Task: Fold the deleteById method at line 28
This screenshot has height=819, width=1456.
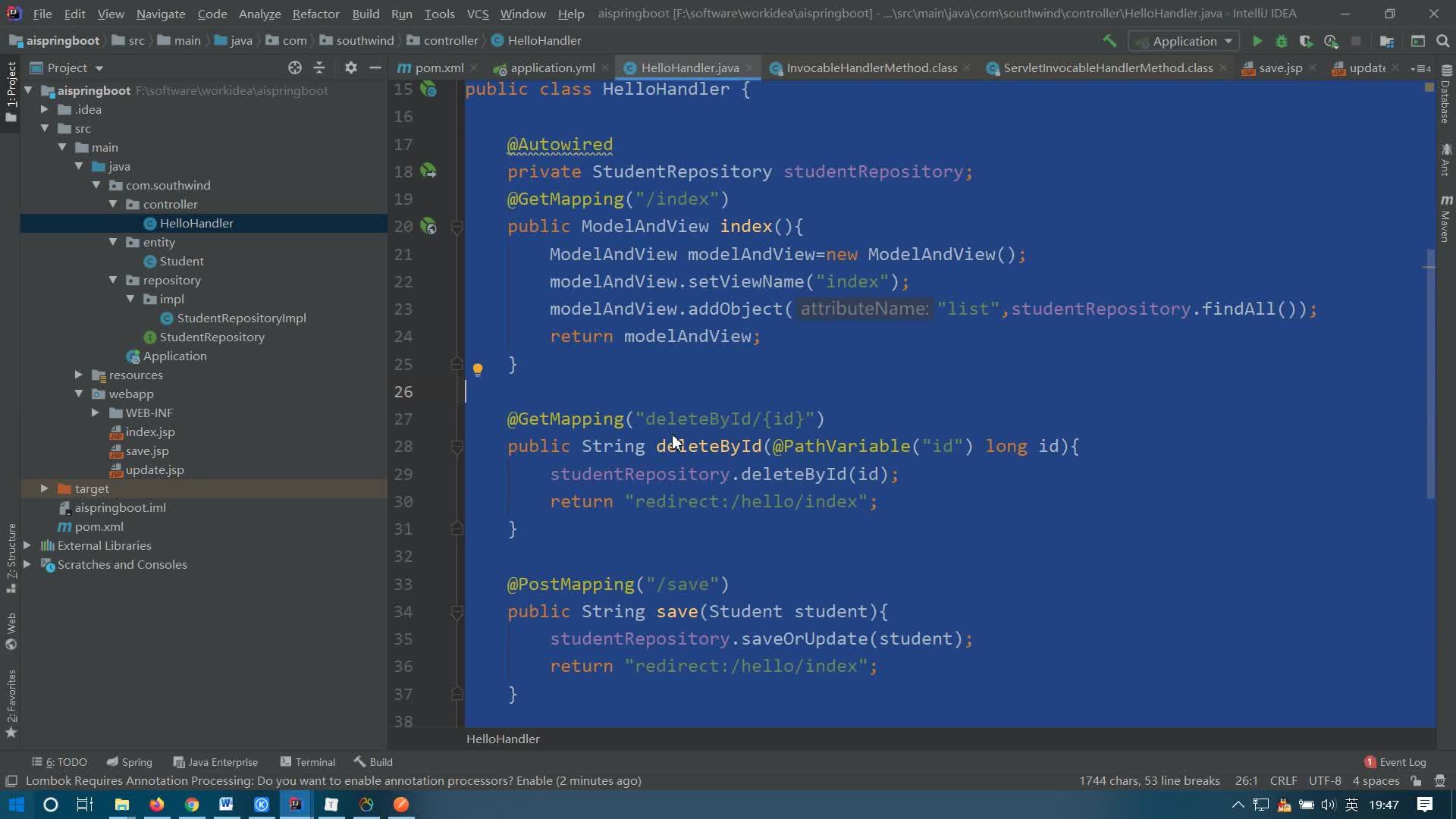Action: tap(457, 447)
